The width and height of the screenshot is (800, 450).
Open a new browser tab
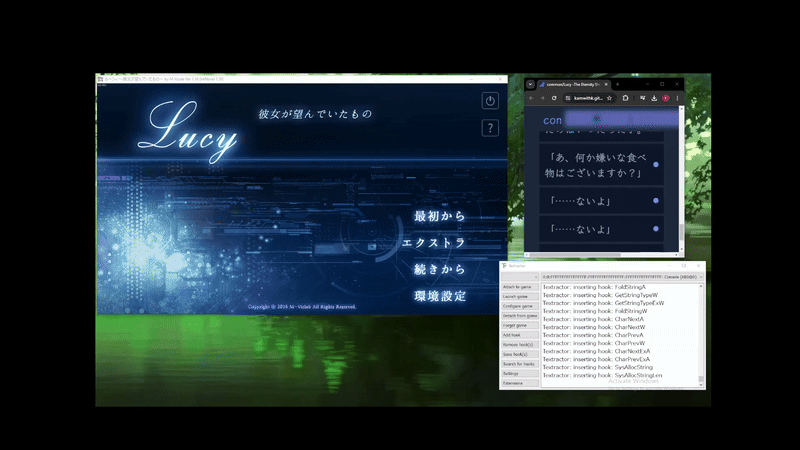click(x=617, y=84)
